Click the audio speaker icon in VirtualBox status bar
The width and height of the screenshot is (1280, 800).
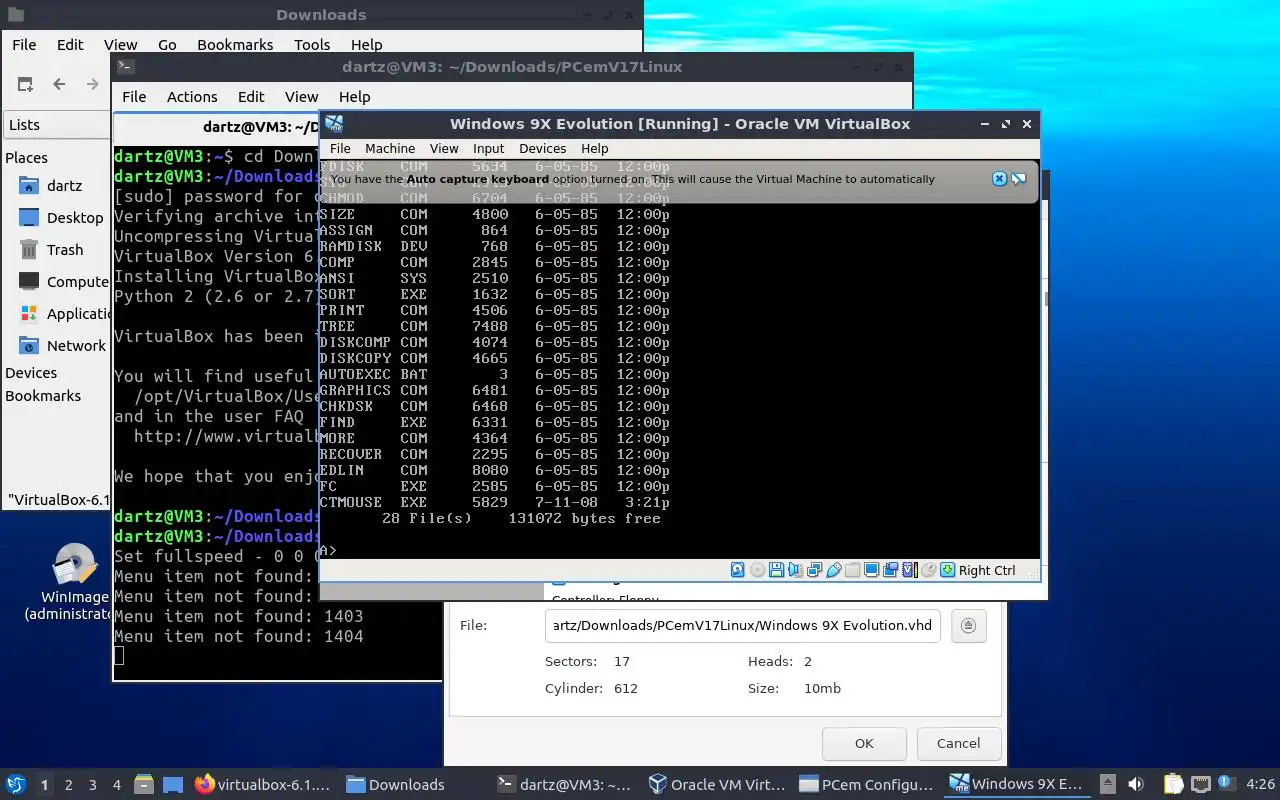click(x=795, y=570)
